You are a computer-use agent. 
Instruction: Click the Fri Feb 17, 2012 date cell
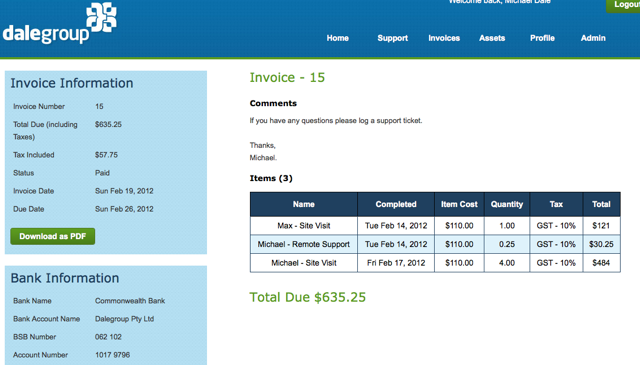click(x=396, y=263)
